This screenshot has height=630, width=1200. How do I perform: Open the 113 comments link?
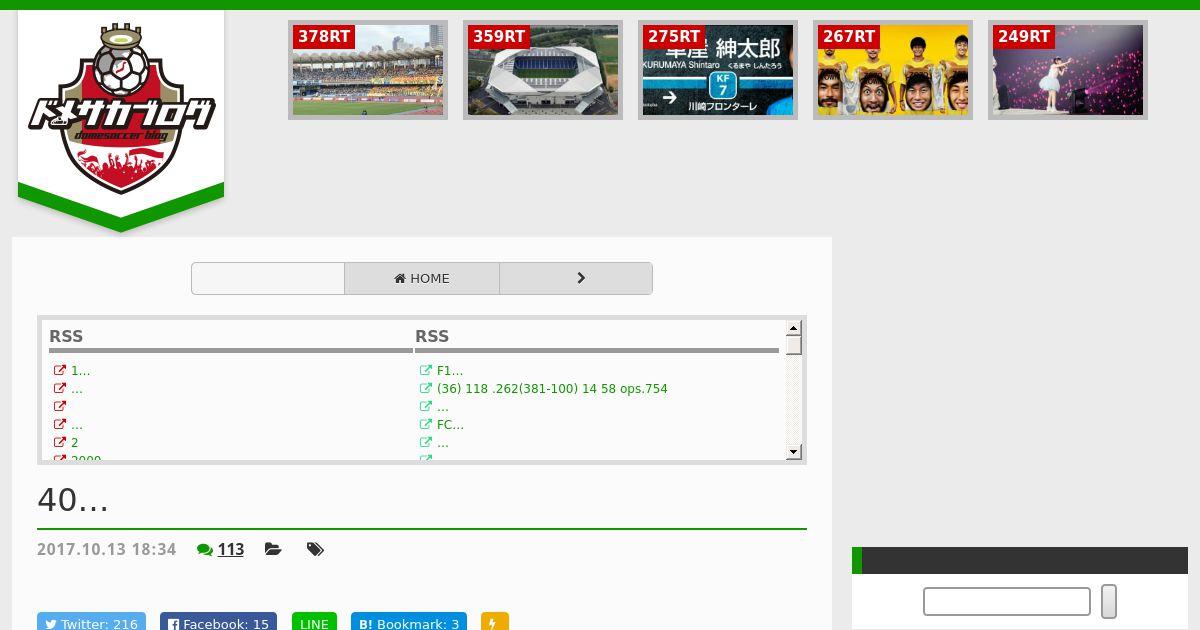tap(231, 549)
